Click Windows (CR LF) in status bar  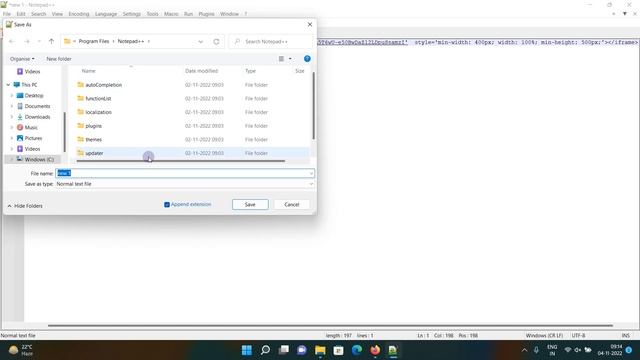[x=544, y=336]
